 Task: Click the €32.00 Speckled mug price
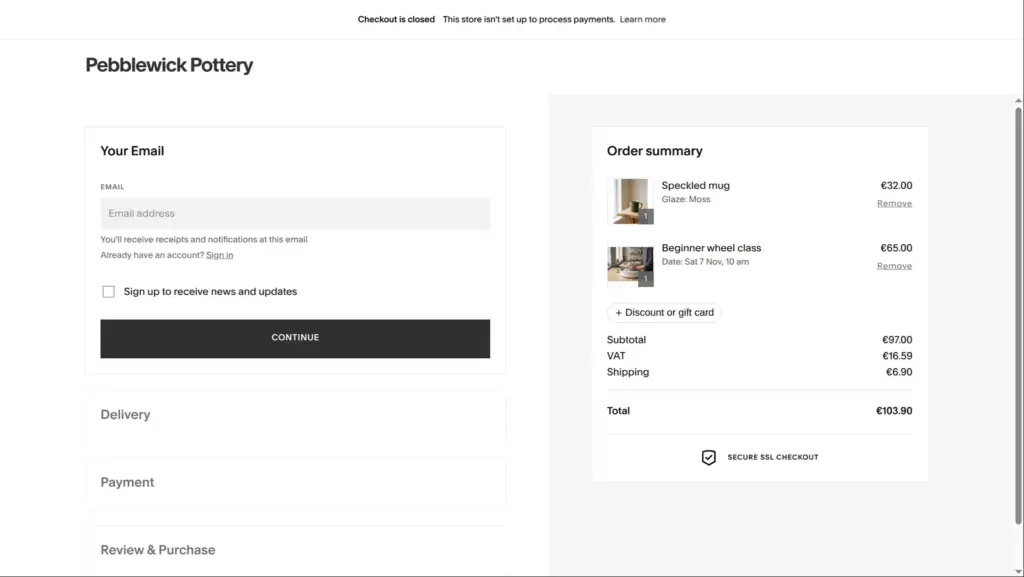(897, 185)
